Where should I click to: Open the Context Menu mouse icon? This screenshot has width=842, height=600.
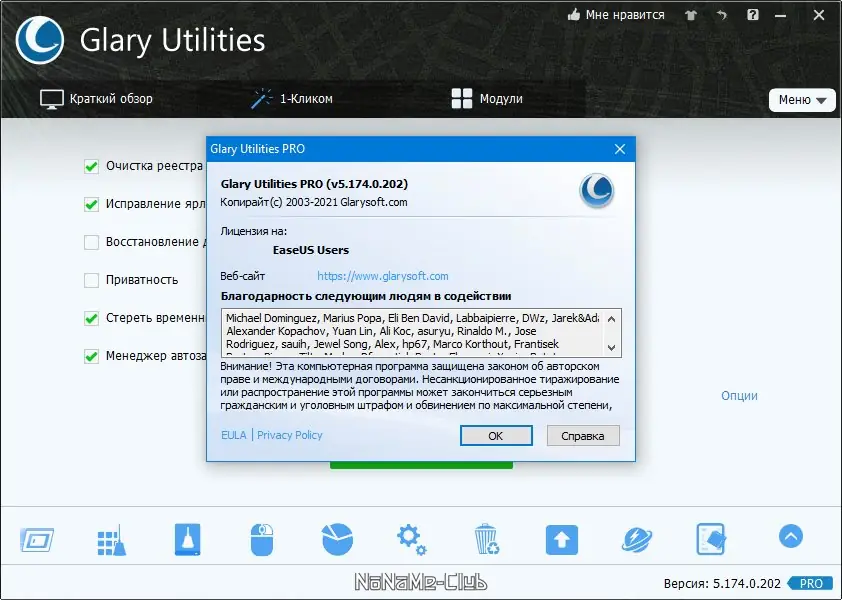coord(262,539)
